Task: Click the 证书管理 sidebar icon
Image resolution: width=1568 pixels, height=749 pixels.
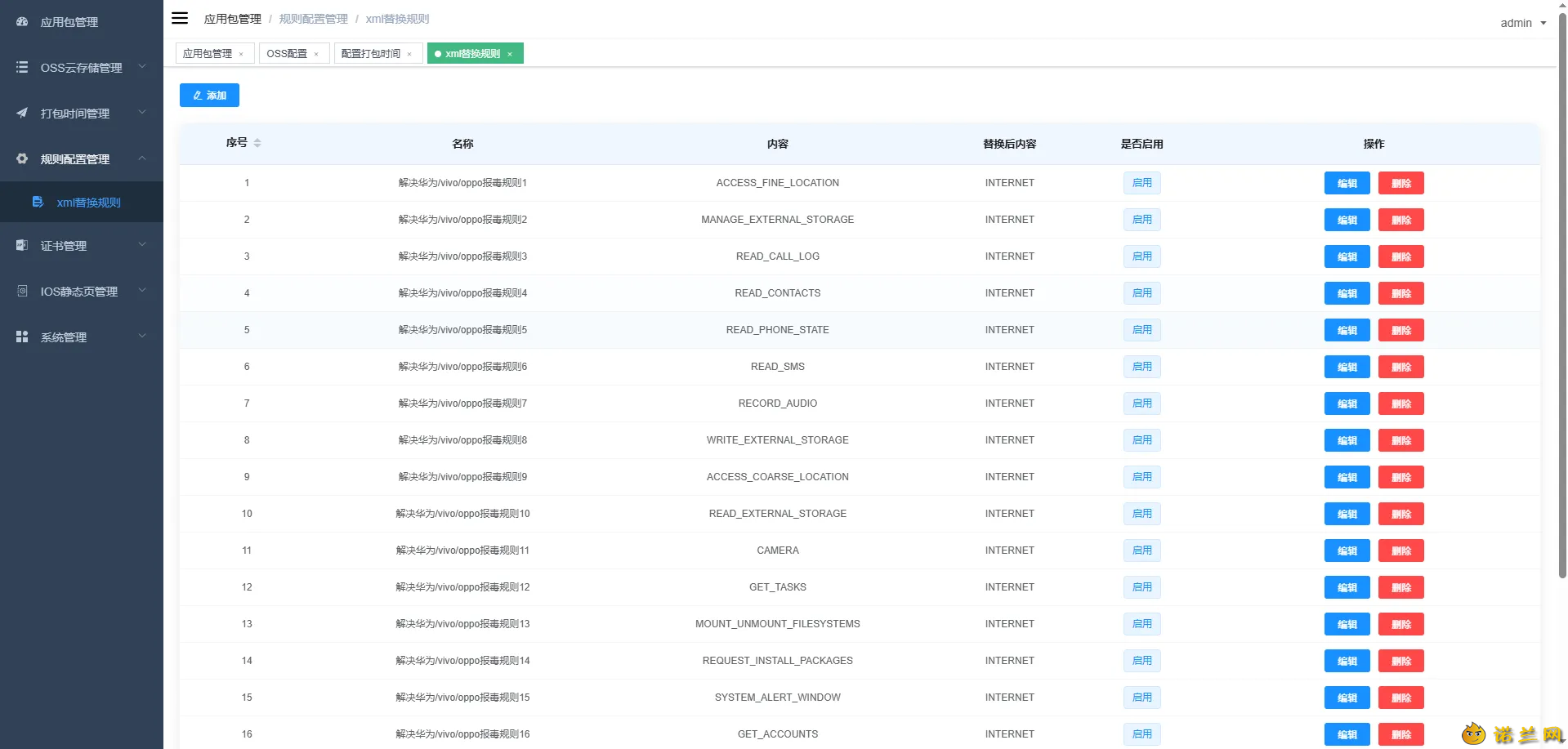Action: (x=22, y=245)
